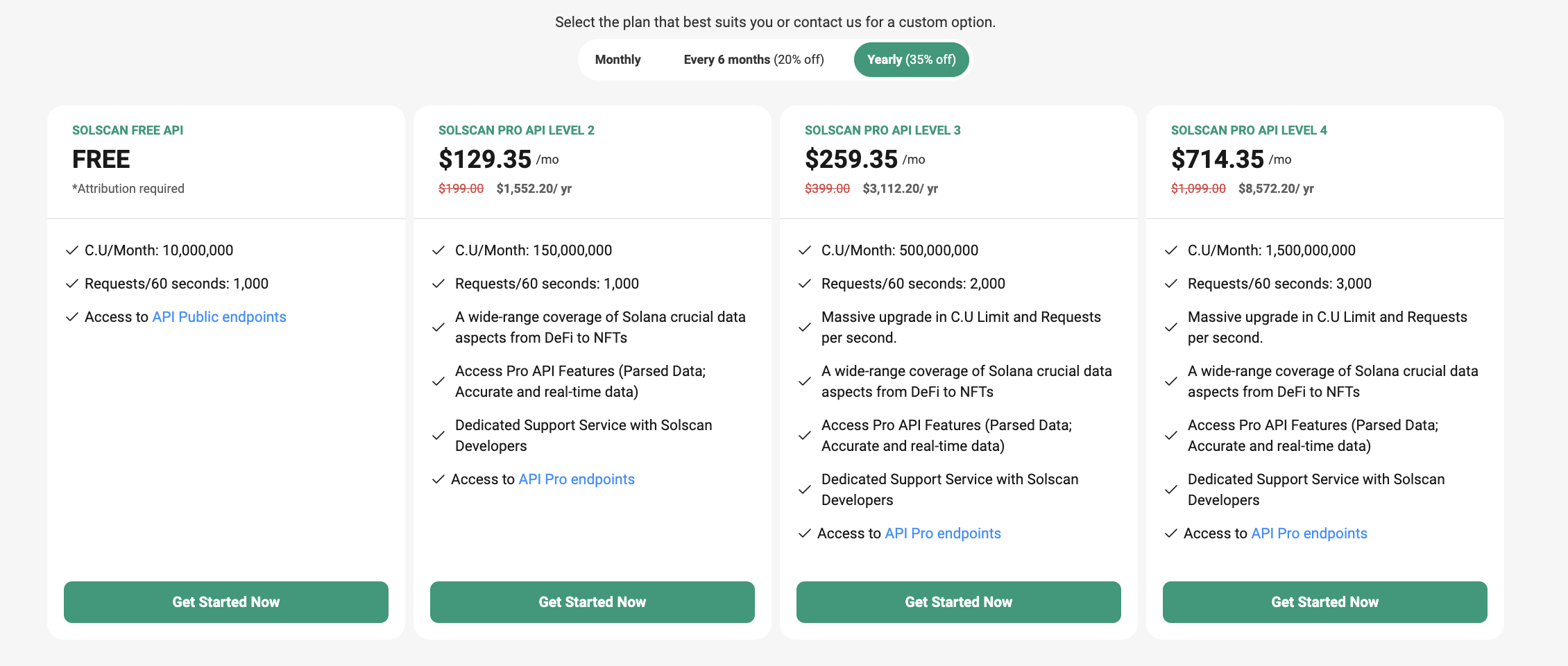Click checkmark beside Level 2 C.U/Month 150,000,000
Image resolution: width=1568 pixels, height=666 pixels.
point(438,250)
